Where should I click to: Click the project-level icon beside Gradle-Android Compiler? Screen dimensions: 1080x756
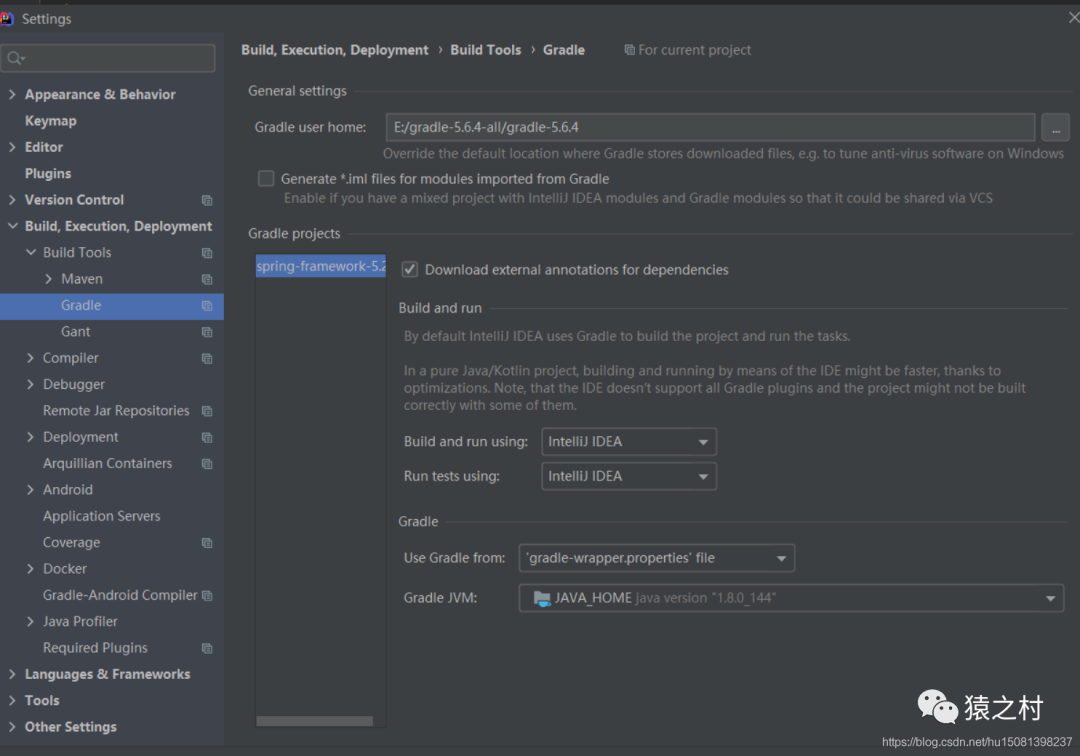tap(207, 596)
